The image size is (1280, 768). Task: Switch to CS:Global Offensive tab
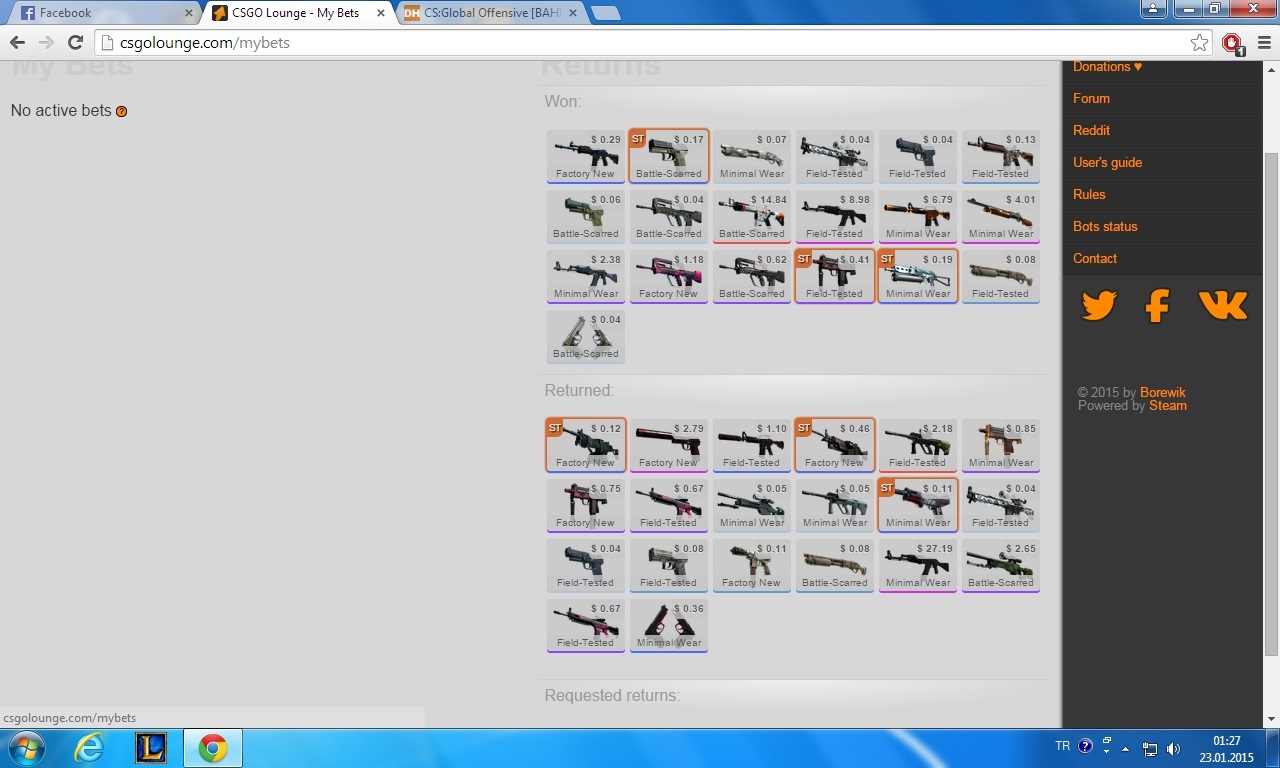pos(490,13)
